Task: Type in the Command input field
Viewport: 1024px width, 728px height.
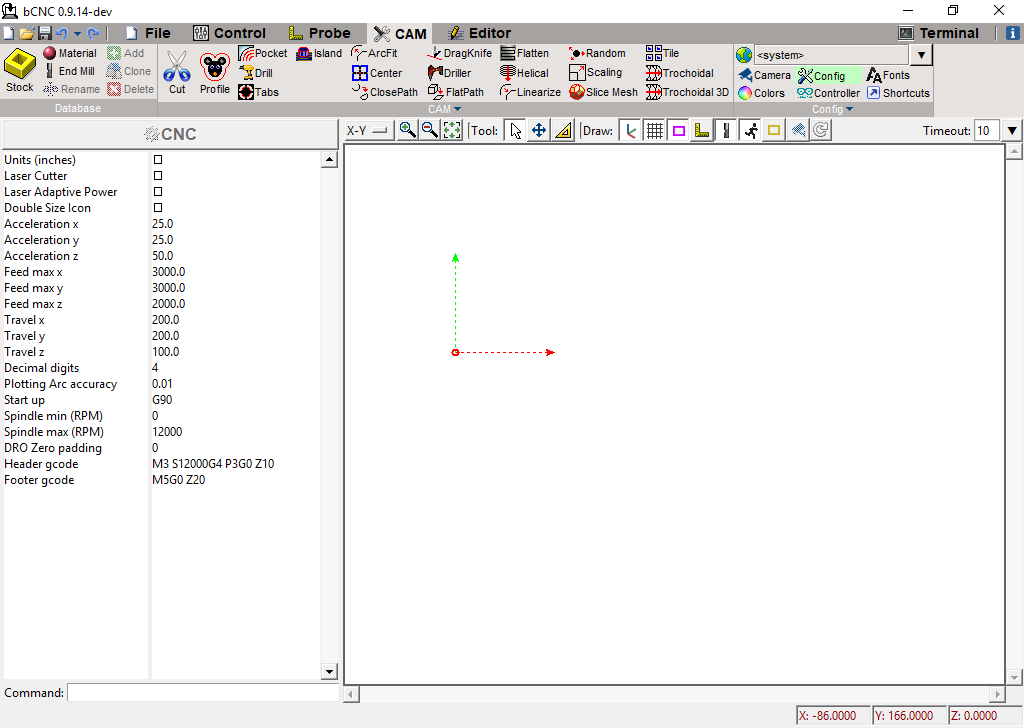Action: click(x=200, y=692)
